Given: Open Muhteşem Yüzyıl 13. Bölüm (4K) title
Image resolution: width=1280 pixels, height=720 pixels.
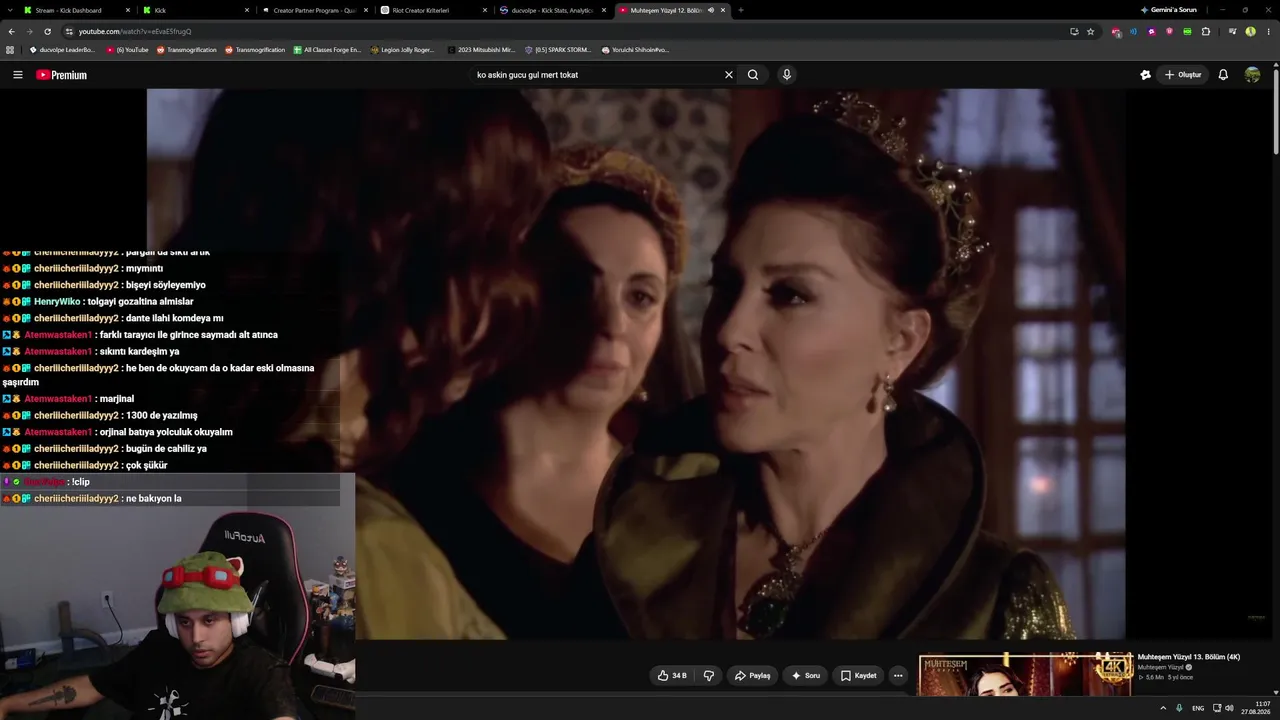Looking at the screenshot, I should click(1189, 657).
